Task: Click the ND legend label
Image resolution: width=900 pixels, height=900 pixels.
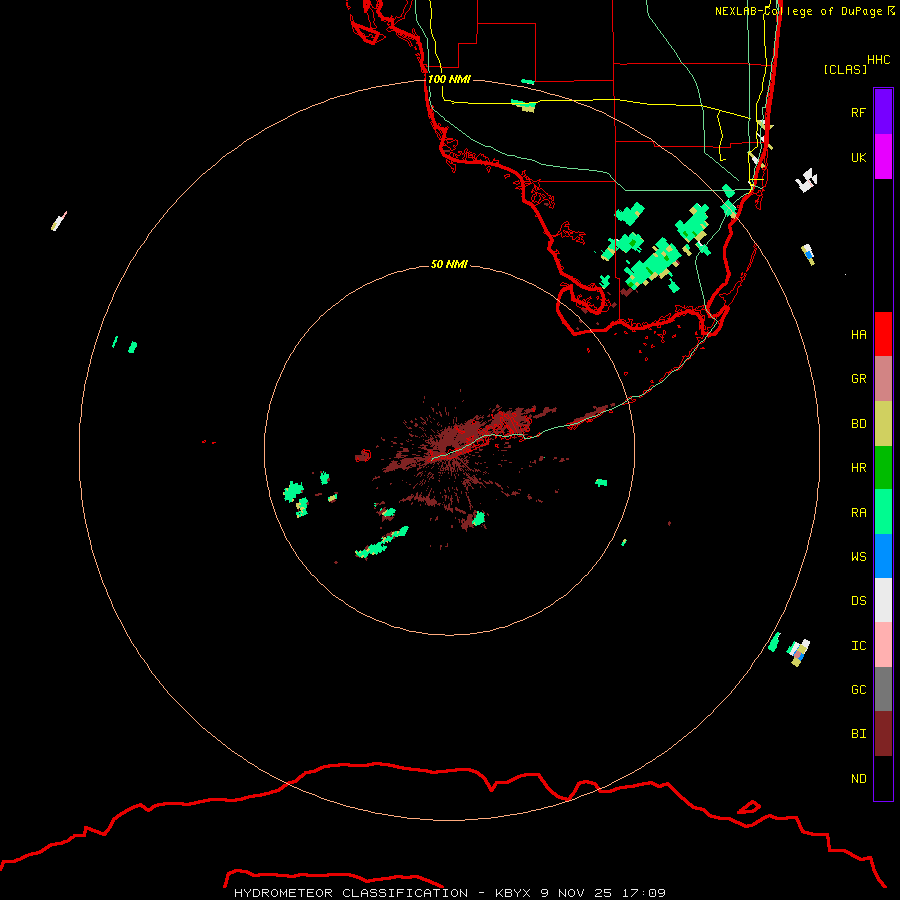Action: click(x=858, y=778)
